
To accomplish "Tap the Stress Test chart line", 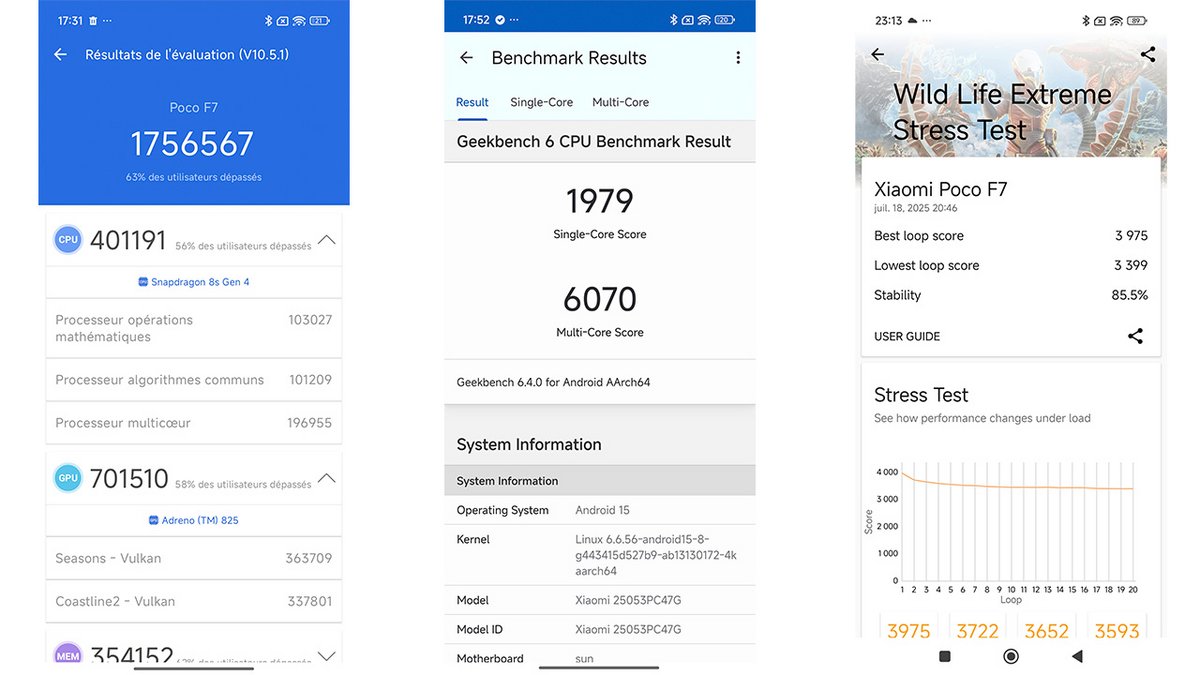I will click(x=1017, y=486).
